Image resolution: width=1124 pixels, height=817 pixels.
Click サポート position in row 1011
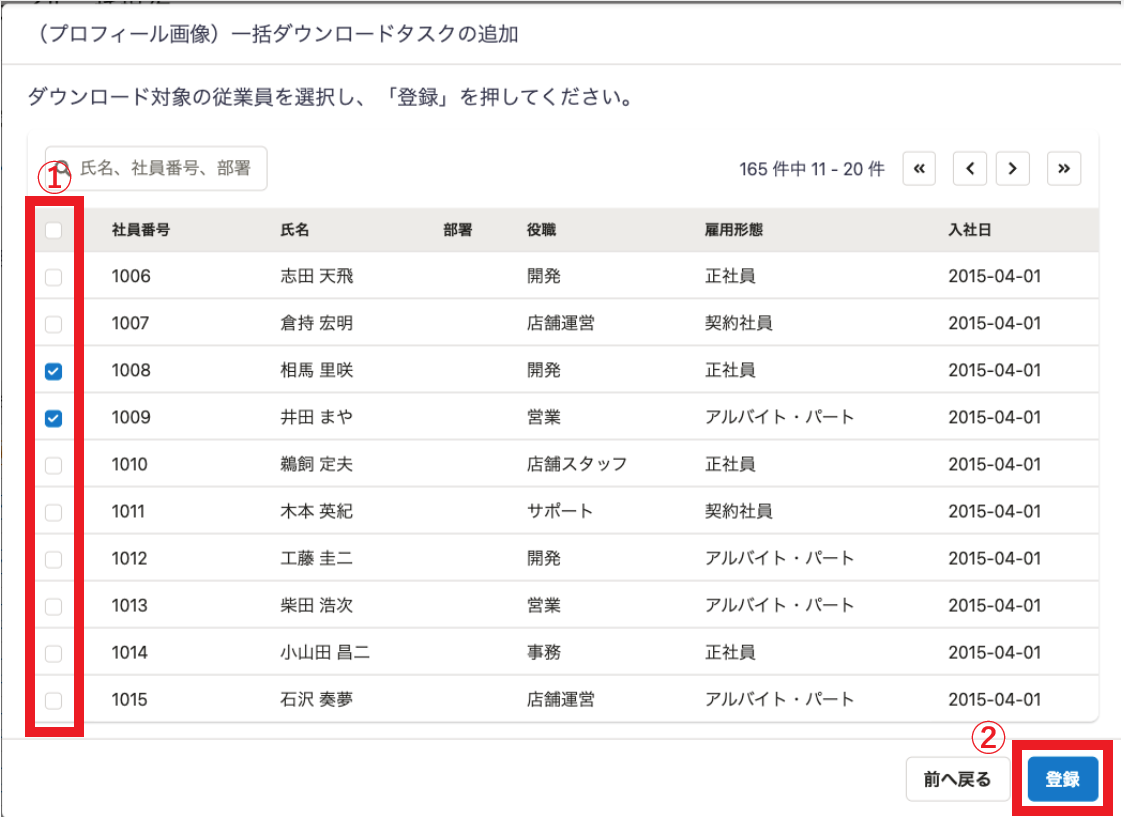[x=560, y=512]
